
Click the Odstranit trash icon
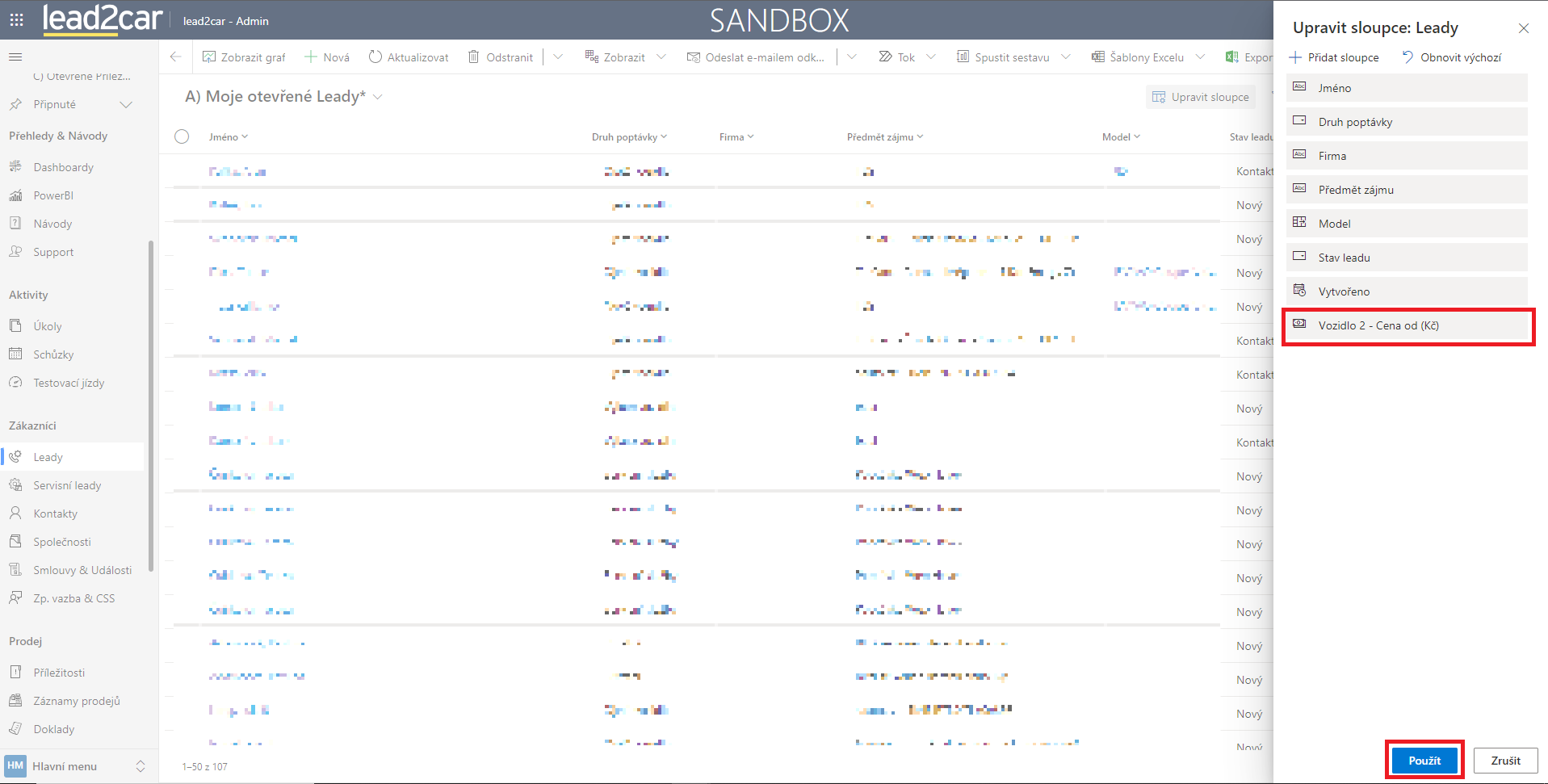[x=474, y=57]
